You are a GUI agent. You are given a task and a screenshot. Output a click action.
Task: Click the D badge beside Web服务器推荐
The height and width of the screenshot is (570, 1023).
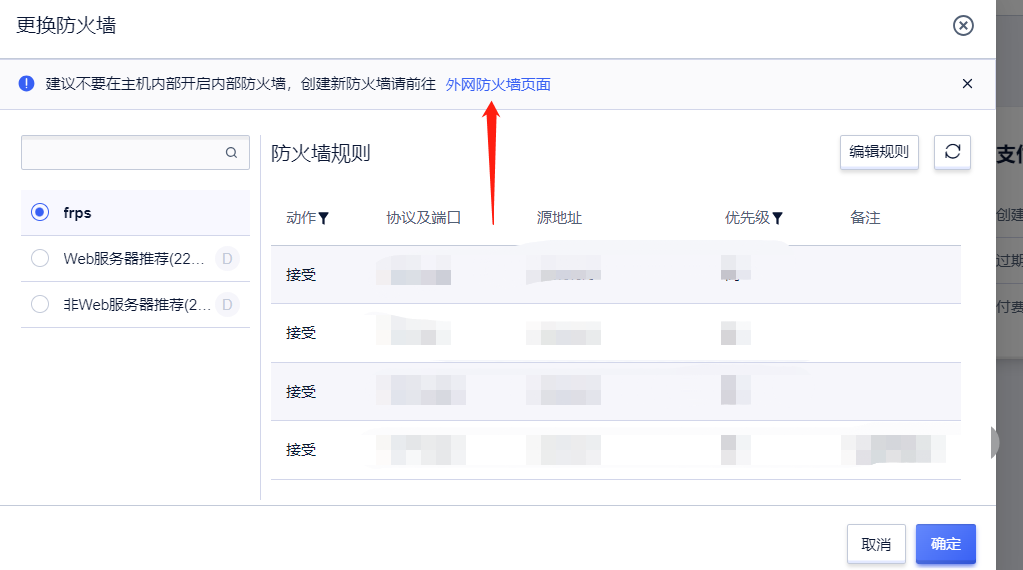point(227,259)
